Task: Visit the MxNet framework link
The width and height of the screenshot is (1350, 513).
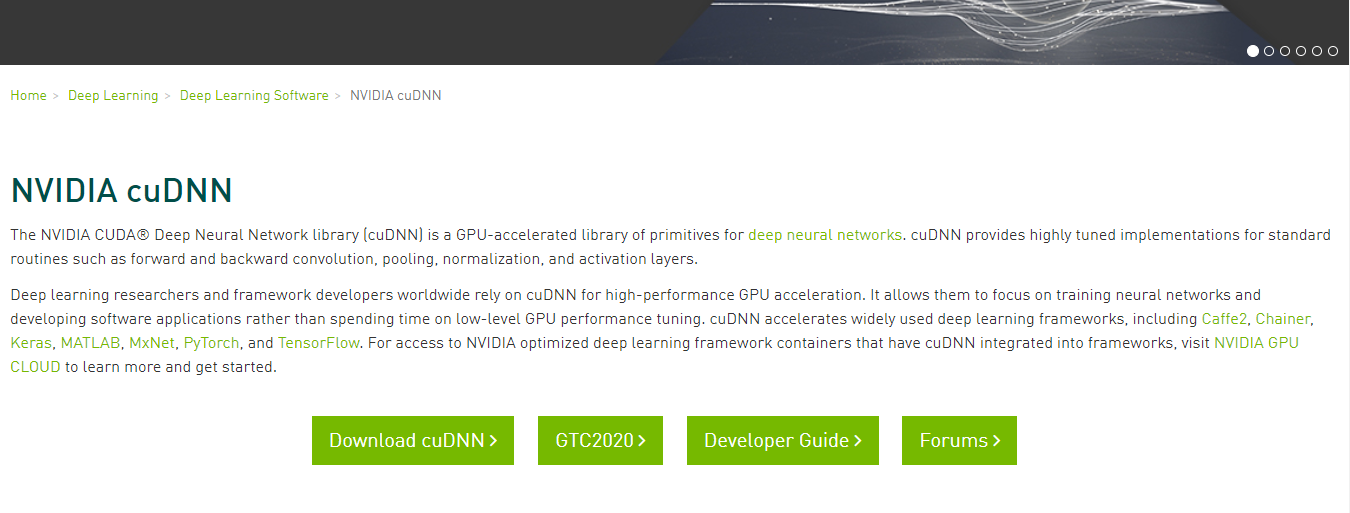Action: pos(152,343)
